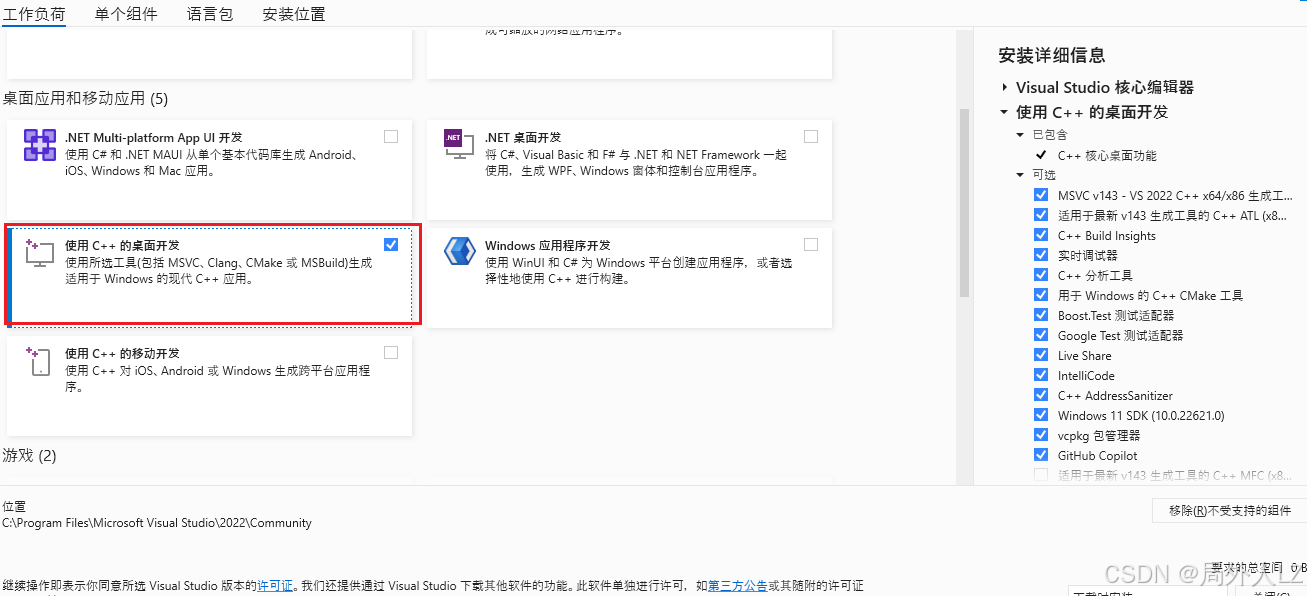
Task: Uncheck the C++ ATL v143 component checkbox
Action: tap(1042, 215)
